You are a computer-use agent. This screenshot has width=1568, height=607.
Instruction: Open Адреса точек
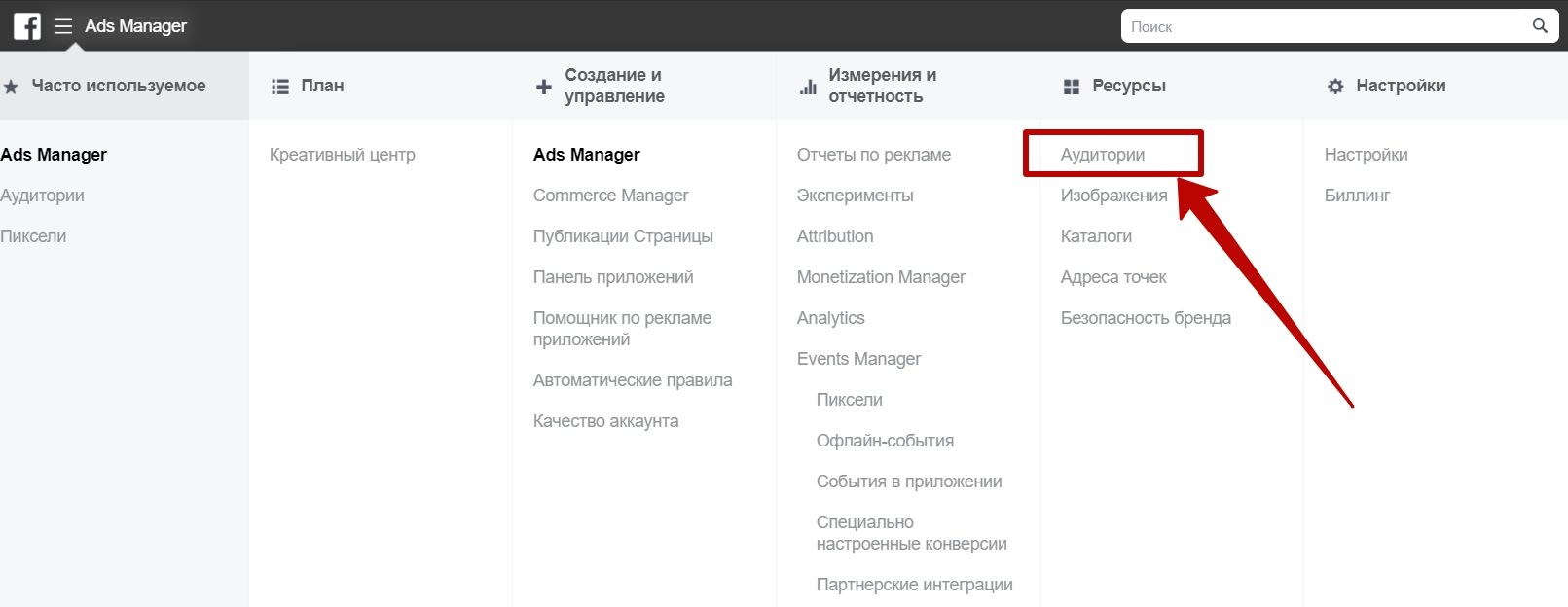click(1113, 277)
